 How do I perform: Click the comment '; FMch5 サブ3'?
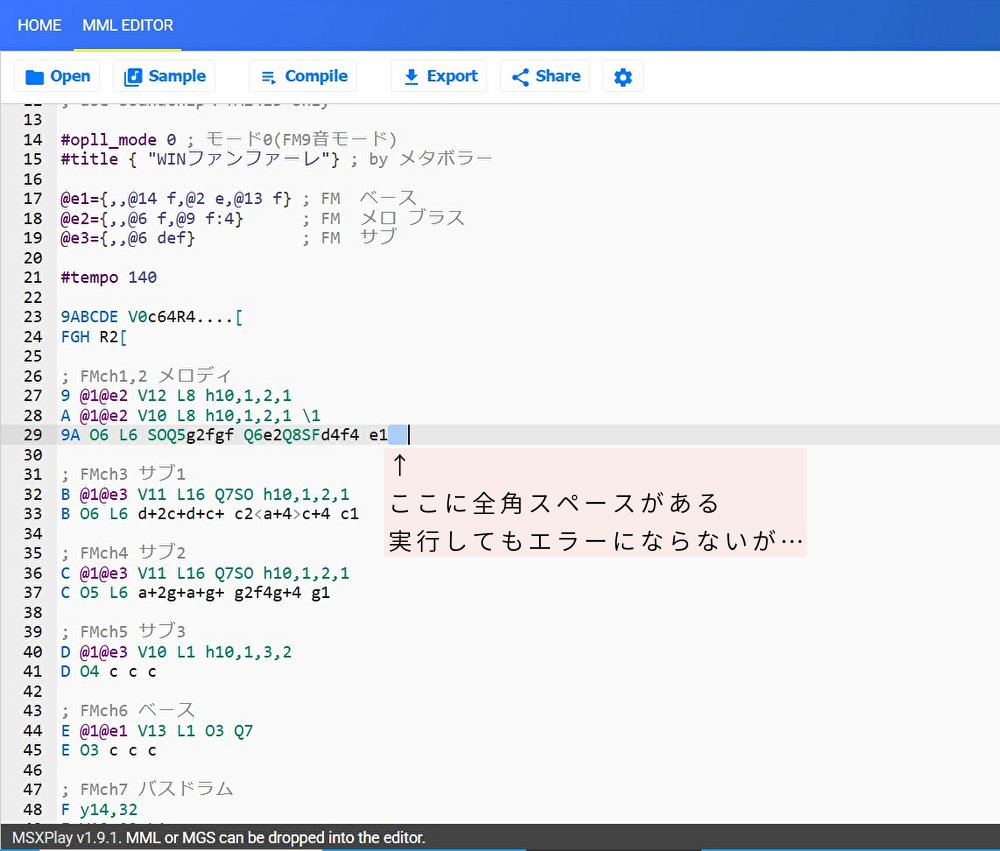click(123, 632)
